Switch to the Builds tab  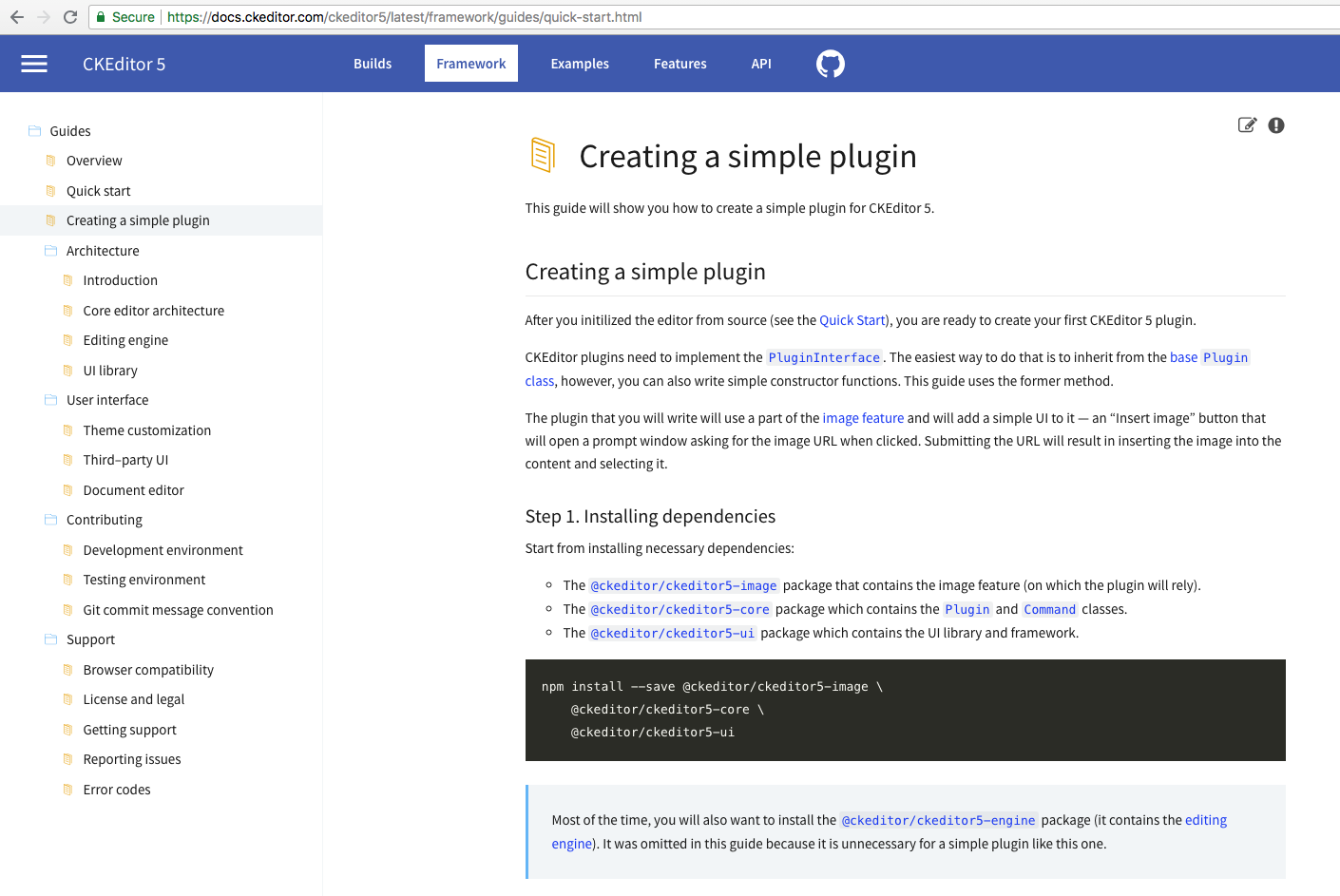click(373, 64)
